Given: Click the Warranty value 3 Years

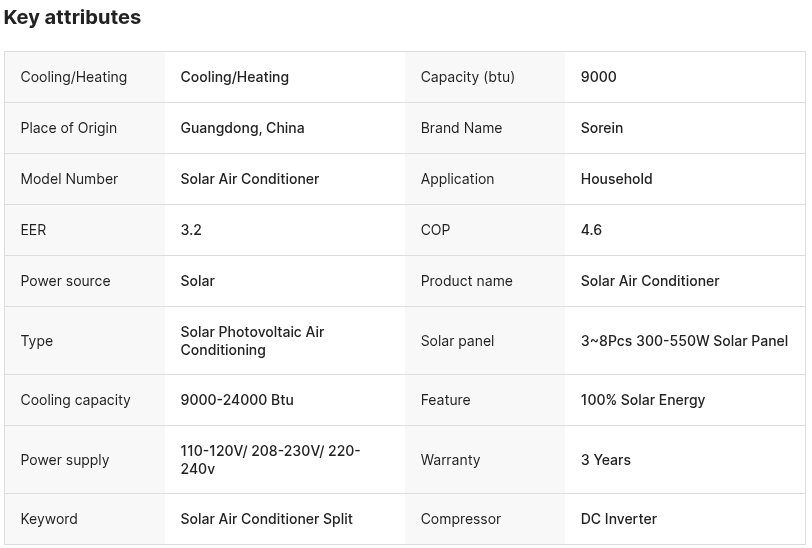Looking at the screenshot, I should point(605,460).
